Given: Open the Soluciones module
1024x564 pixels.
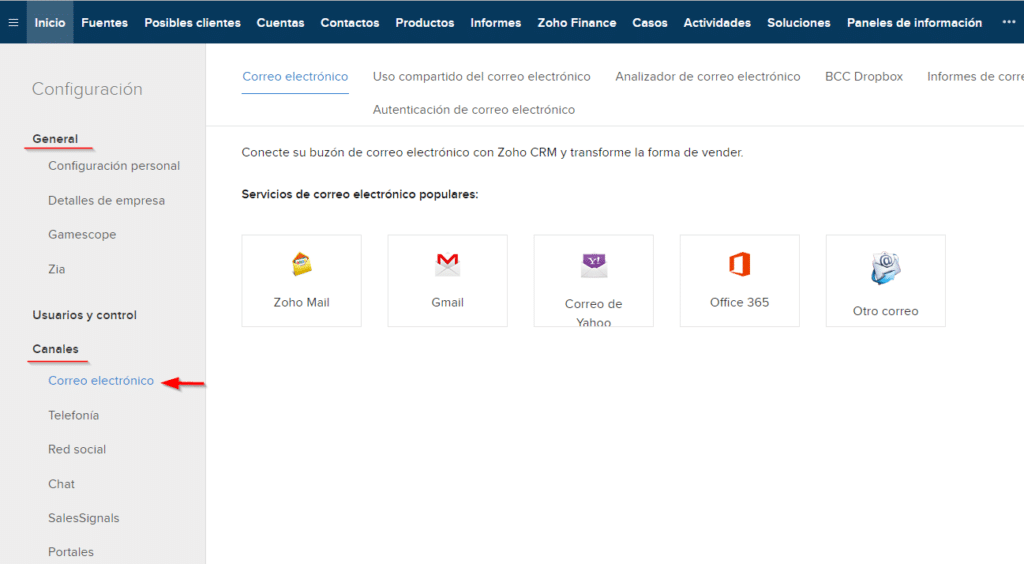Looking at the screenshot, I should 799,22.
